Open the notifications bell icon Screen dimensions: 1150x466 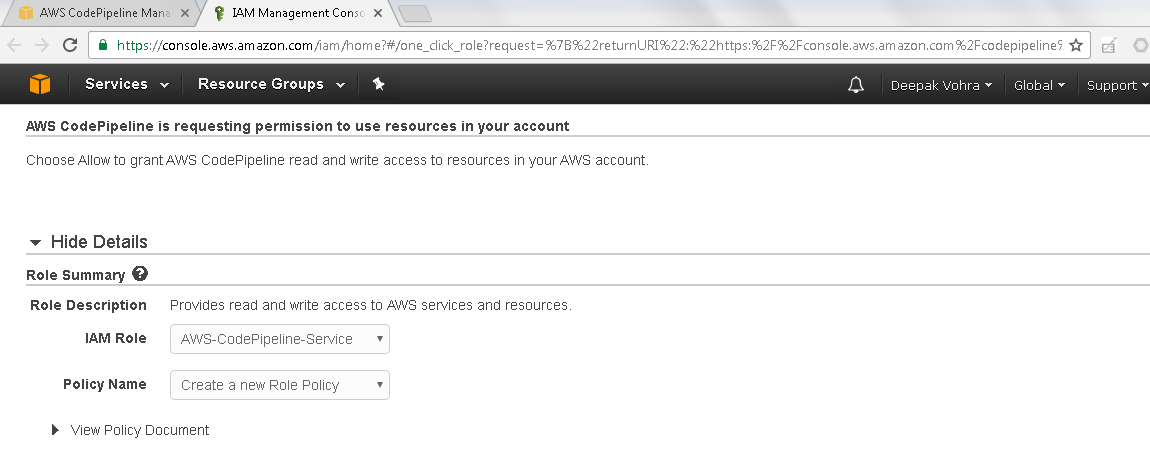[856, 85]
